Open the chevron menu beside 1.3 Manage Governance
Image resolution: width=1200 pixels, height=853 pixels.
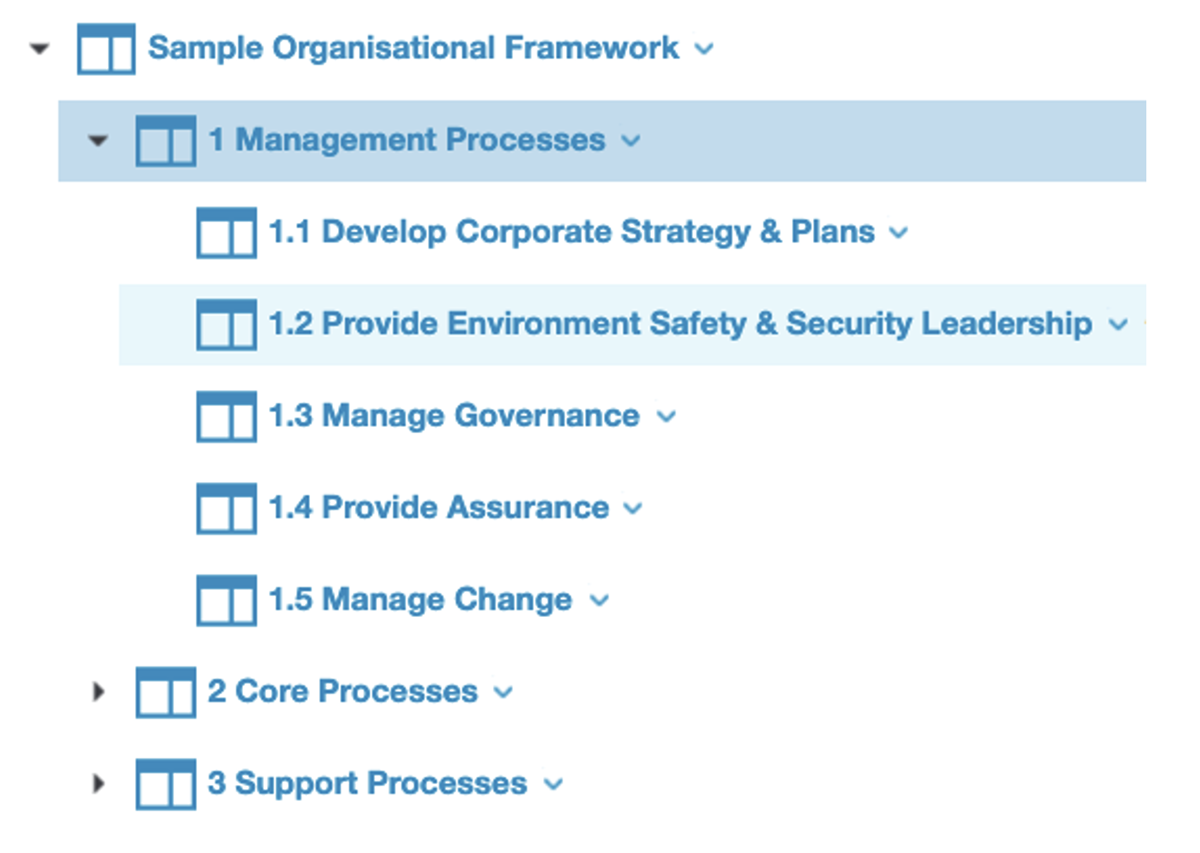click(x=668, y=417)
